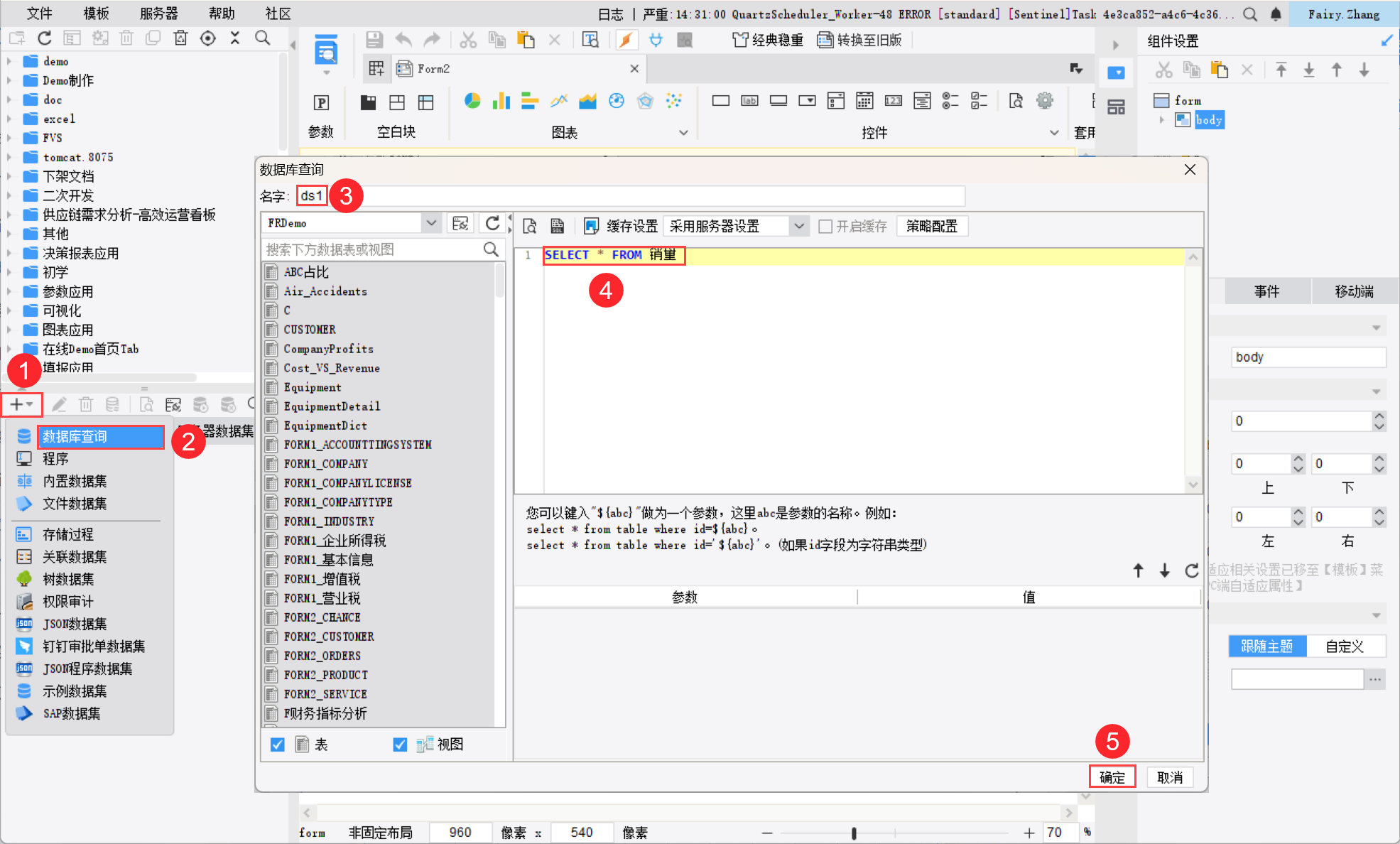1400x844 pixels.
Task: Choose 数据库查询 from dataset menu
Action: [x=100, y=436]
